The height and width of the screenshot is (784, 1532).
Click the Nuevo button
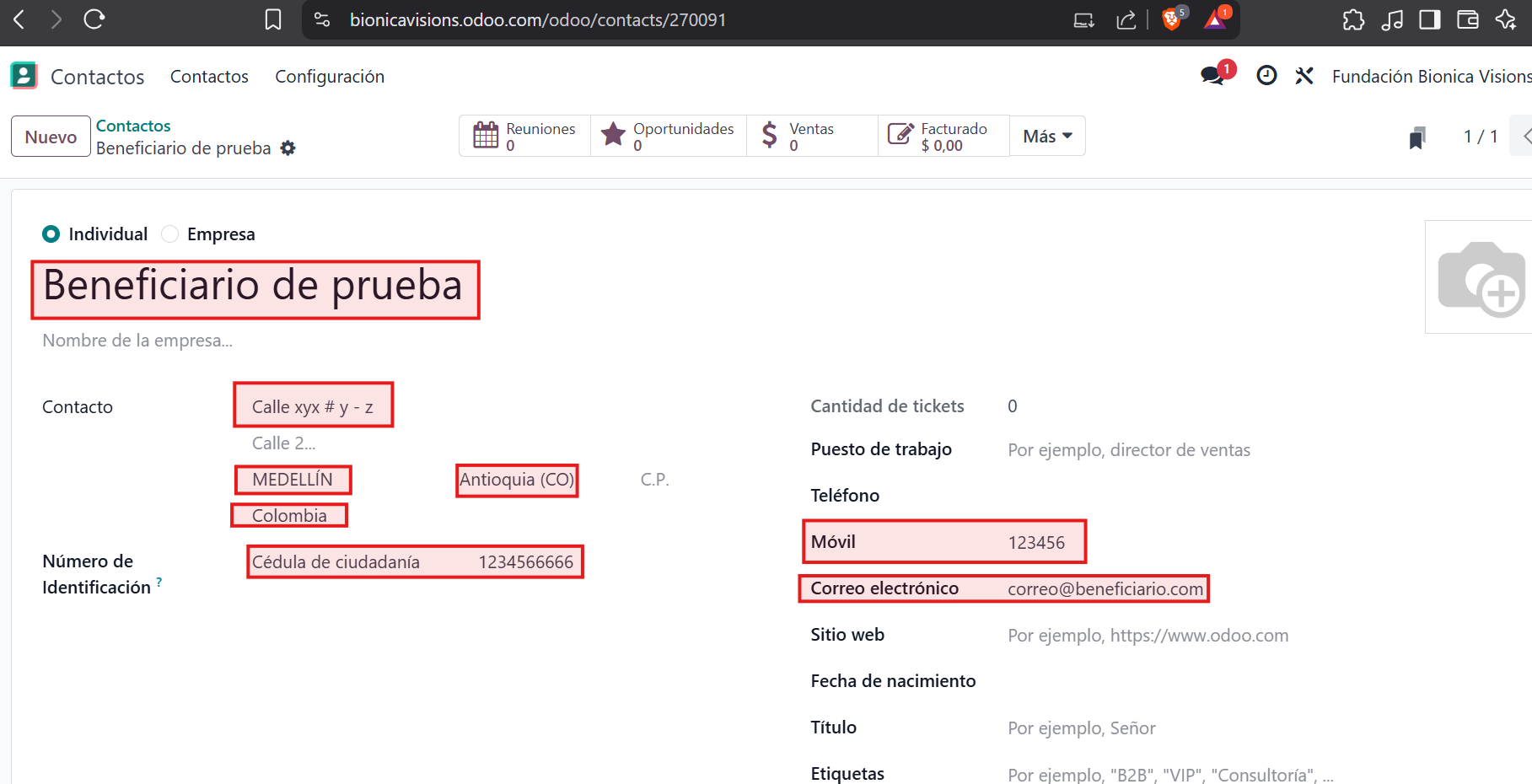(51, 137)
